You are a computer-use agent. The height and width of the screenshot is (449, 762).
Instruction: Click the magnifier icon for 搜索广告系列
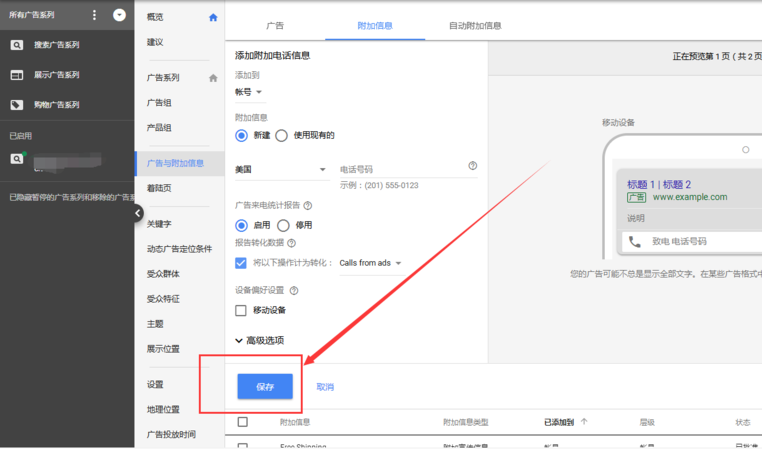coord(17,45)
